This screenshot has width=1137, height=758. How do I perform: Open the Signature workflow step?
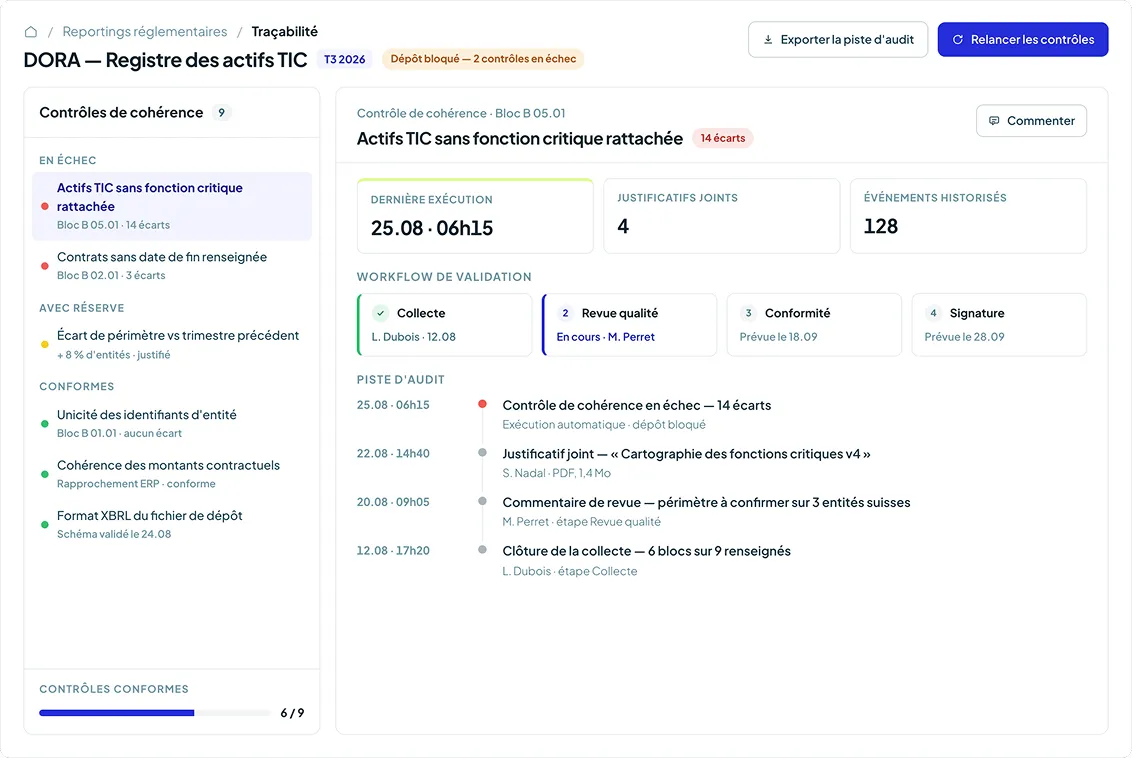tap(999, 325)
